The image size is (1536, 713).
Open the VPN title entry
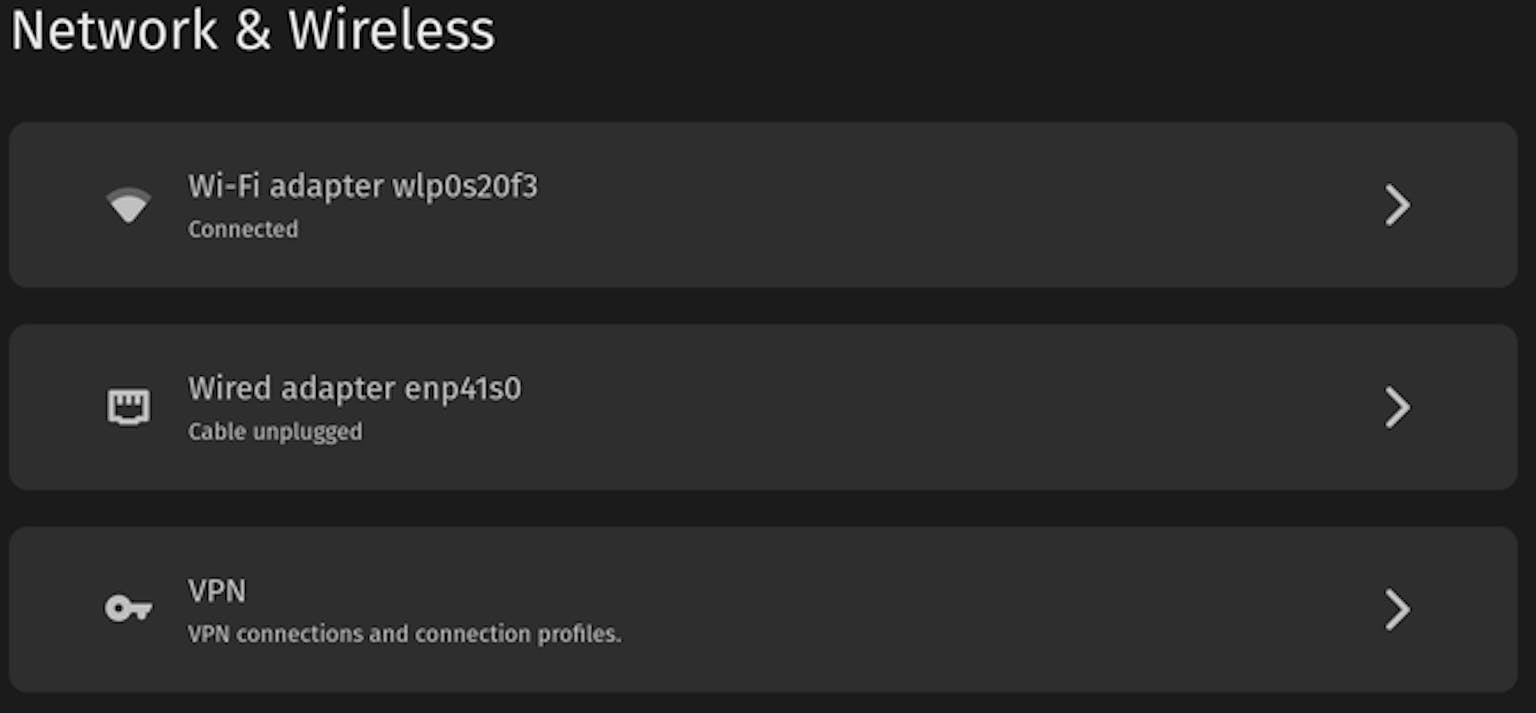217,591
